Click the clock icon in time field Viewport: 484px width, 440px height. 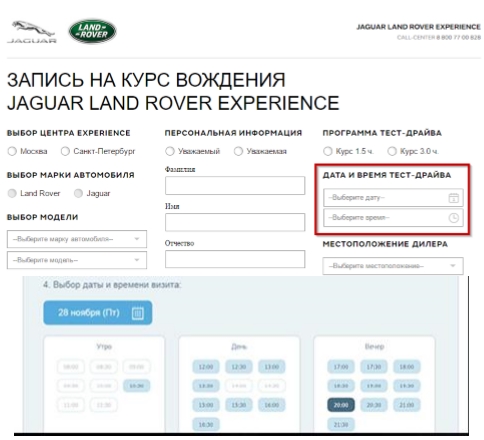pyautogui.click(x=453, y=218)
